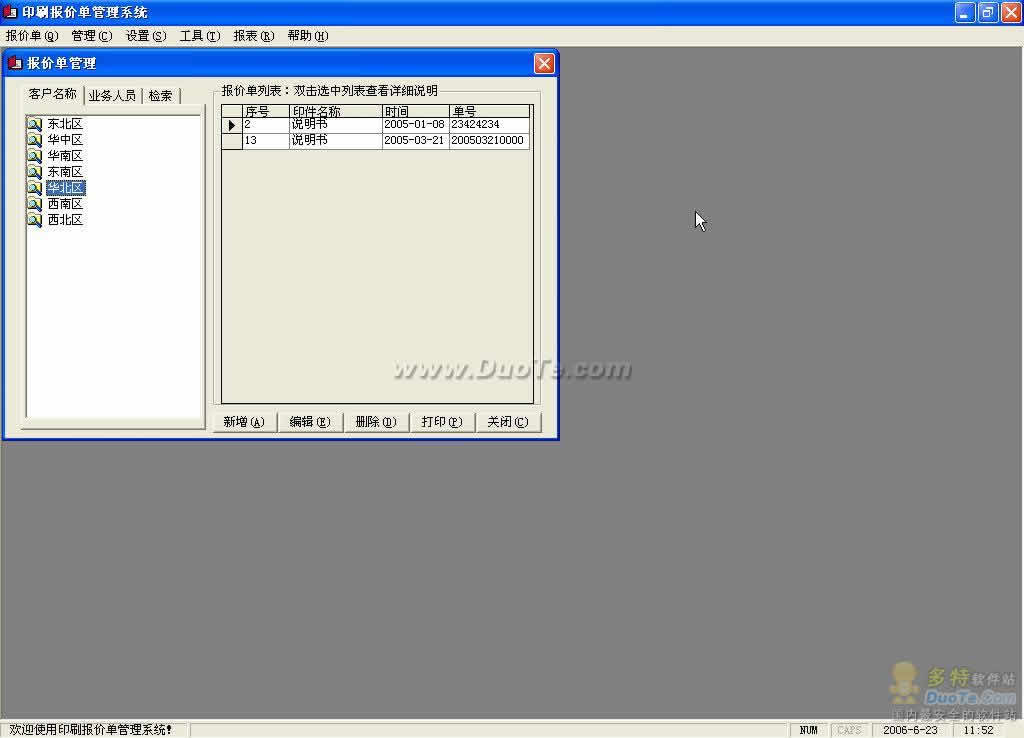Click the date 2006-6-23 in status bar
1024x738 pixels.
coord(910,730)
